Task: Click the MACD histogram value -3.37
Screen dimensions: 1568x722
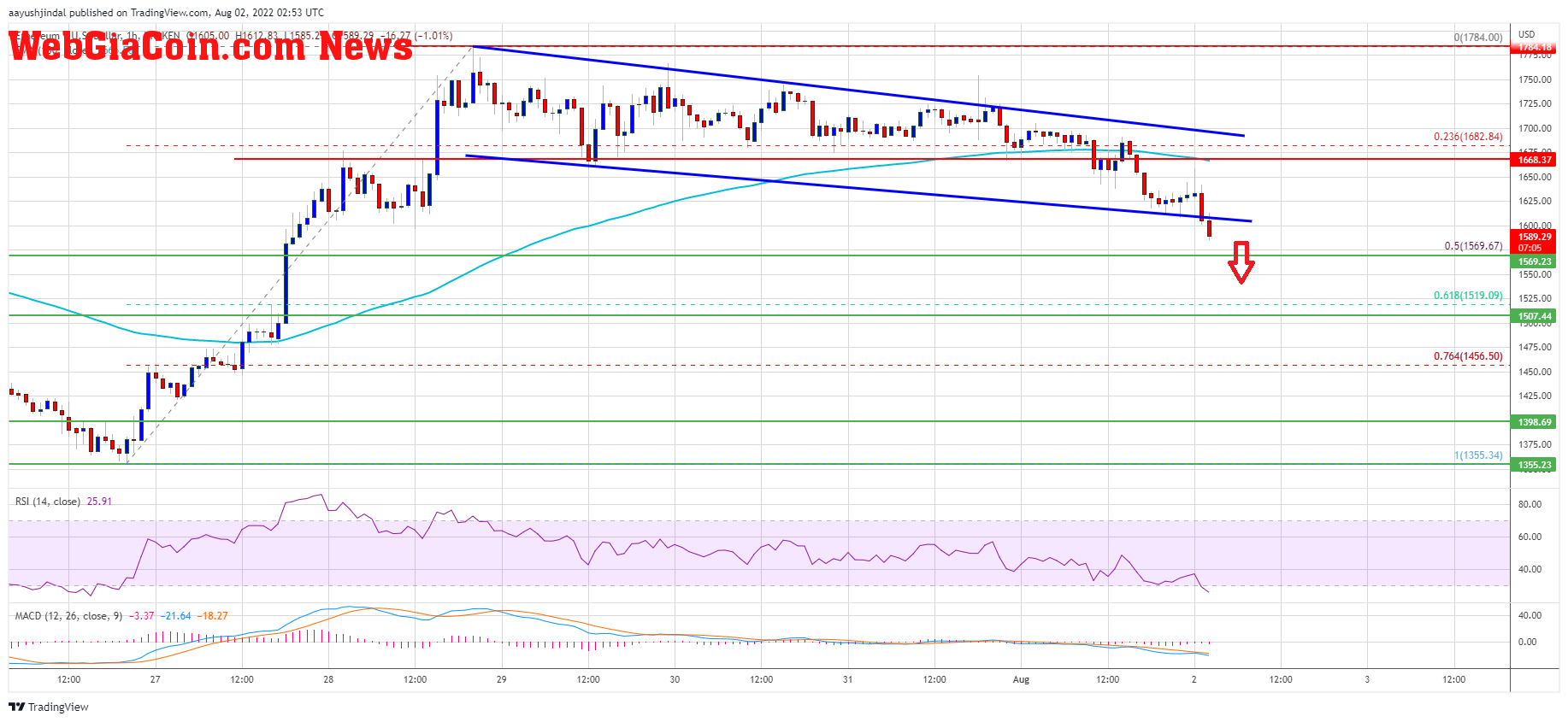Action: click(x=142, y=616)
